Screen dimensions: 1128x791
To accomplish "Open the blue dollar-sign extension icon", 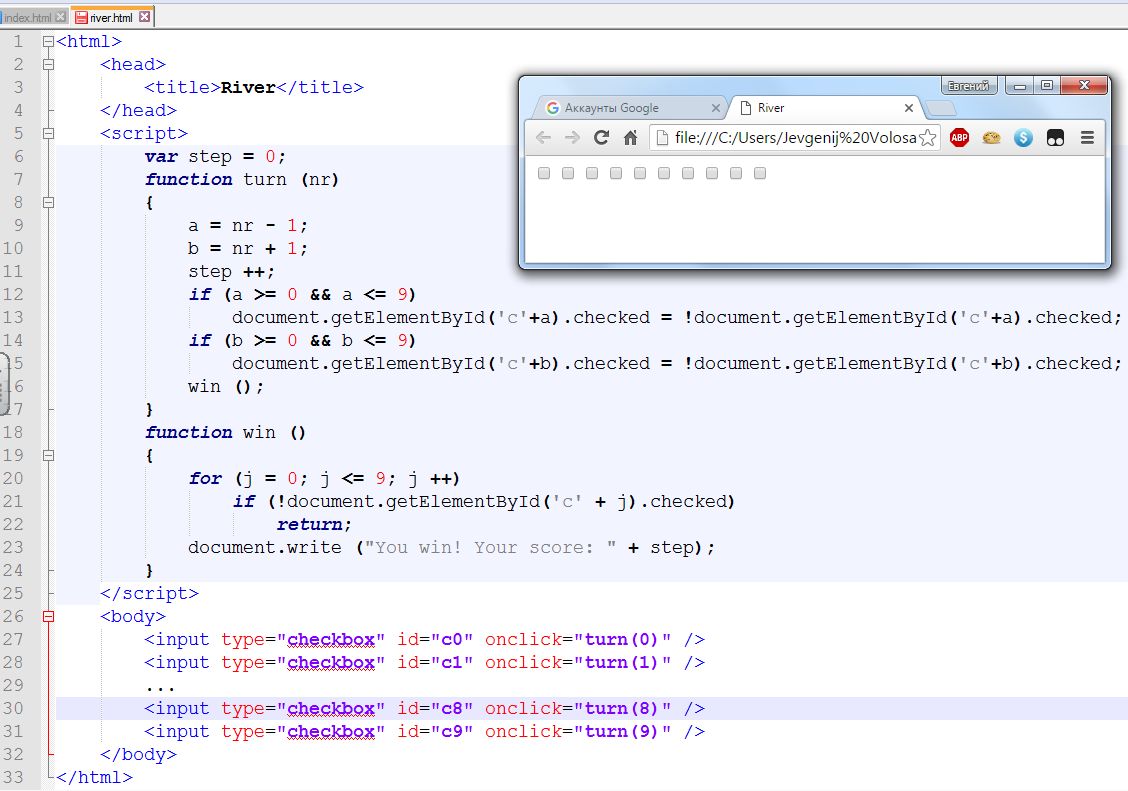I will point(1023,137).
